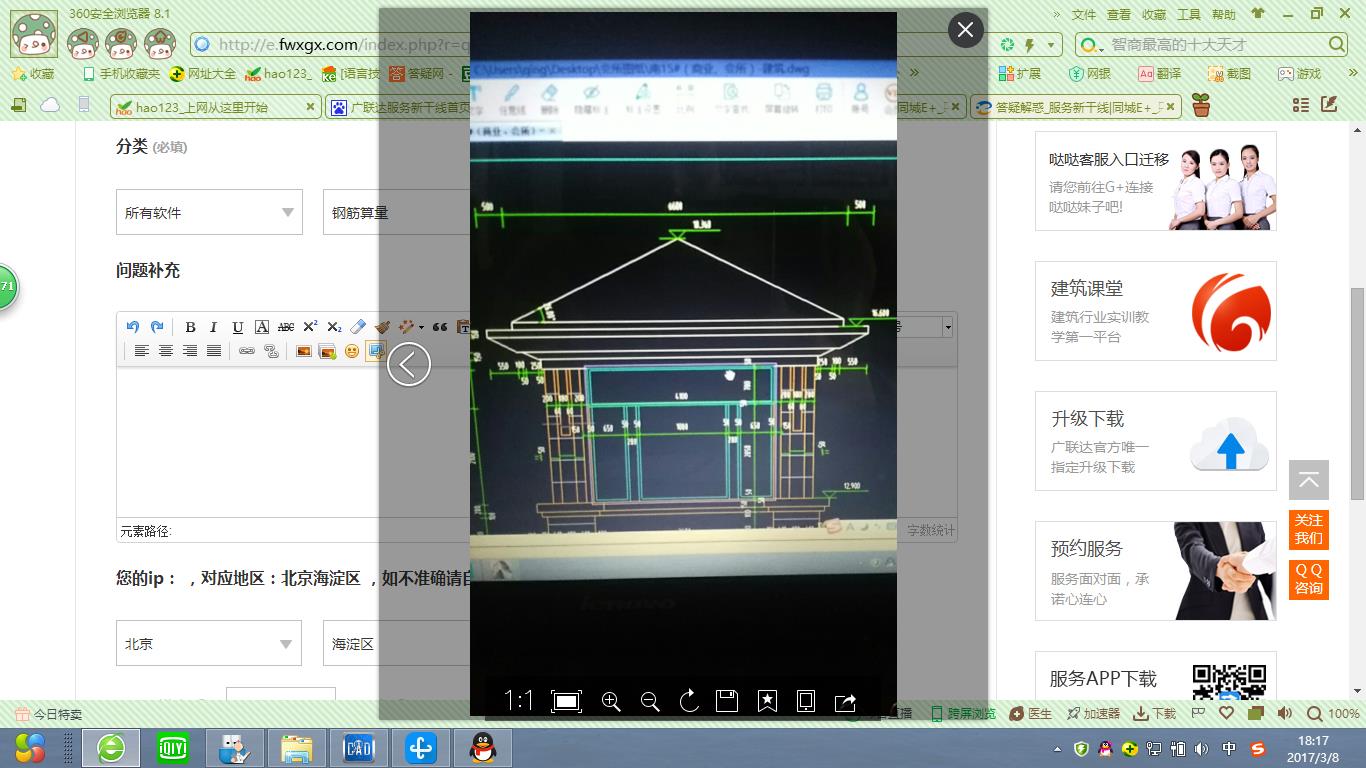Open the 海淀区 district dropdown
1366x768 pixels.
(x=397, y=644)
